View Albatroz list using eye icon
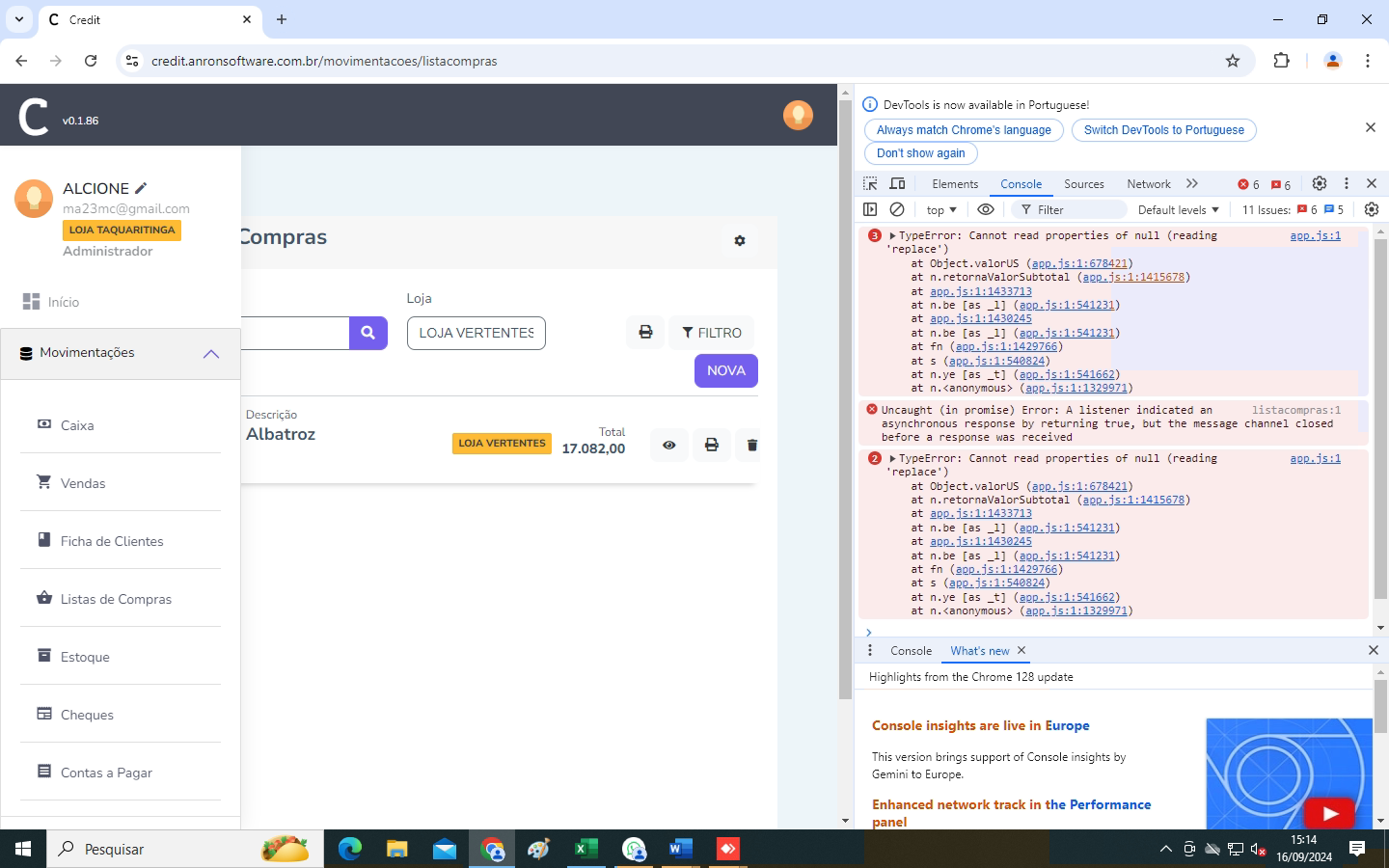 668,445
